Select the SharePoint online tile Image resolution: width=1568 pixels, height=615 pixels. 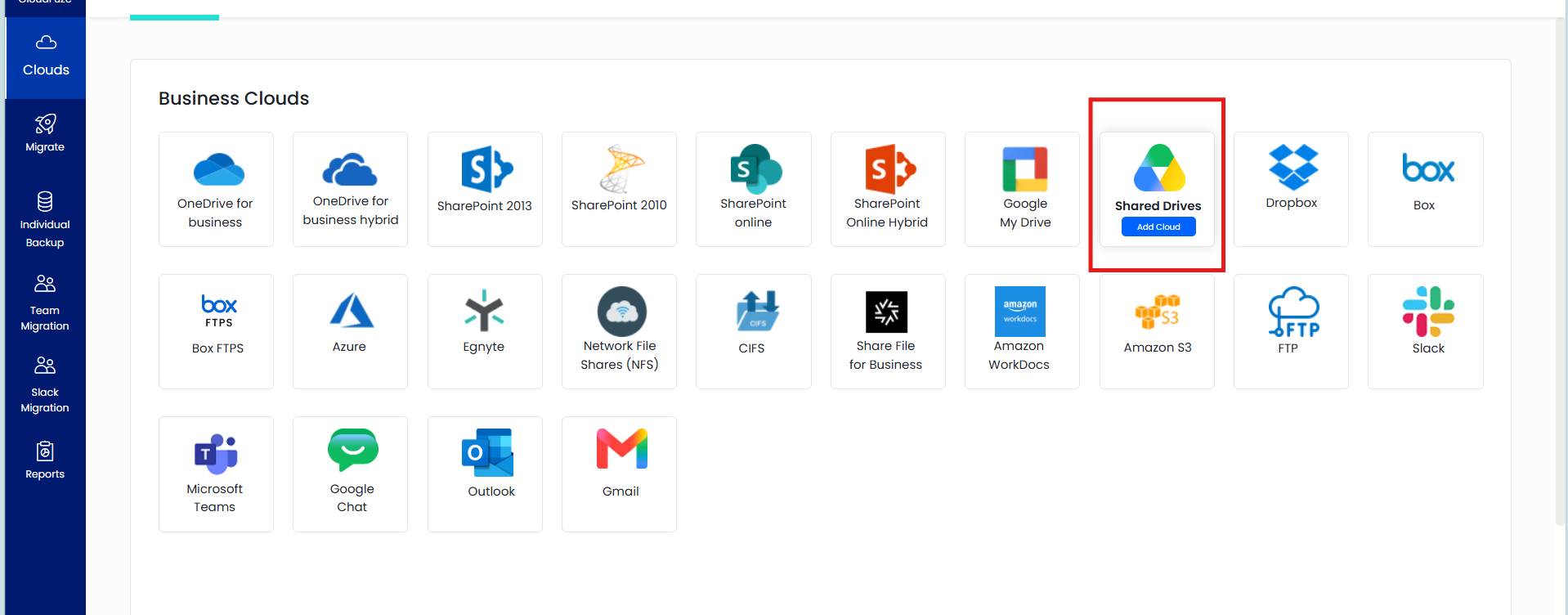754,189
